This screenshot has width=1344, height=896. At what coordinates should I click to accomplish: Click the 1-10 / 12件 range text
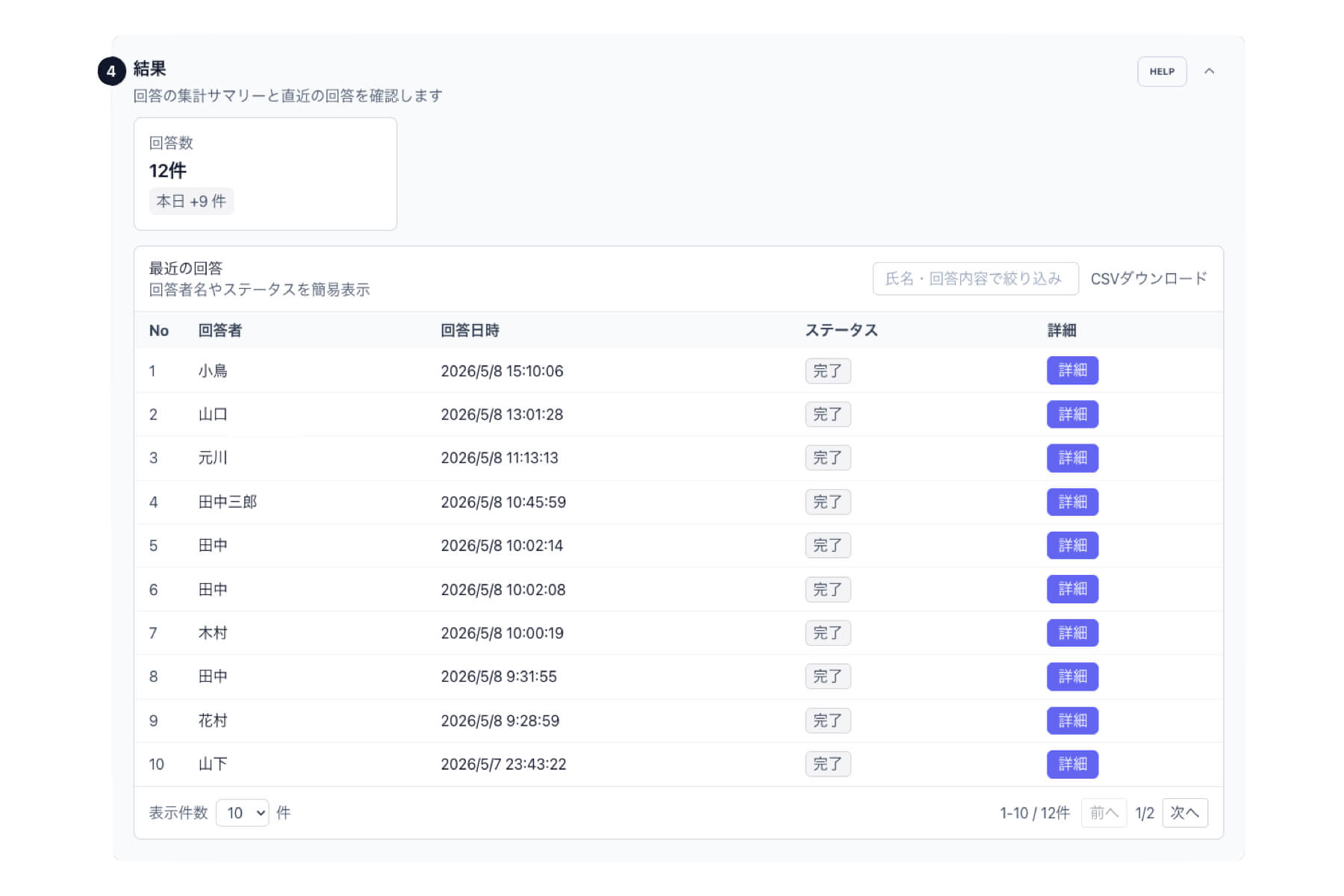[1035, 812]
